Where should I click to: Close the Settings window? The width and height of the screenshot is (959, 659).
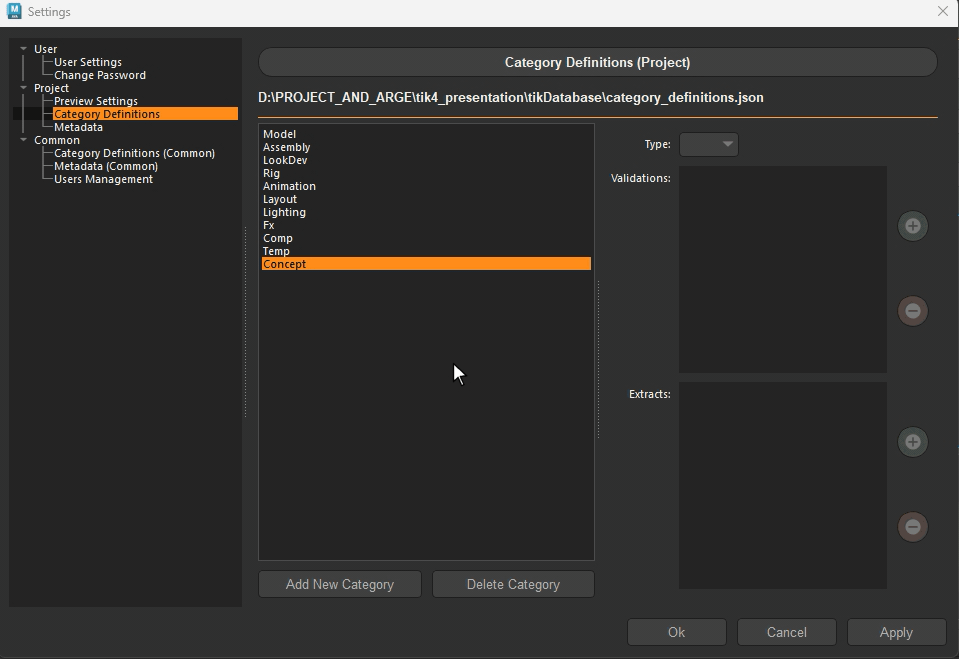click(942, 11)
